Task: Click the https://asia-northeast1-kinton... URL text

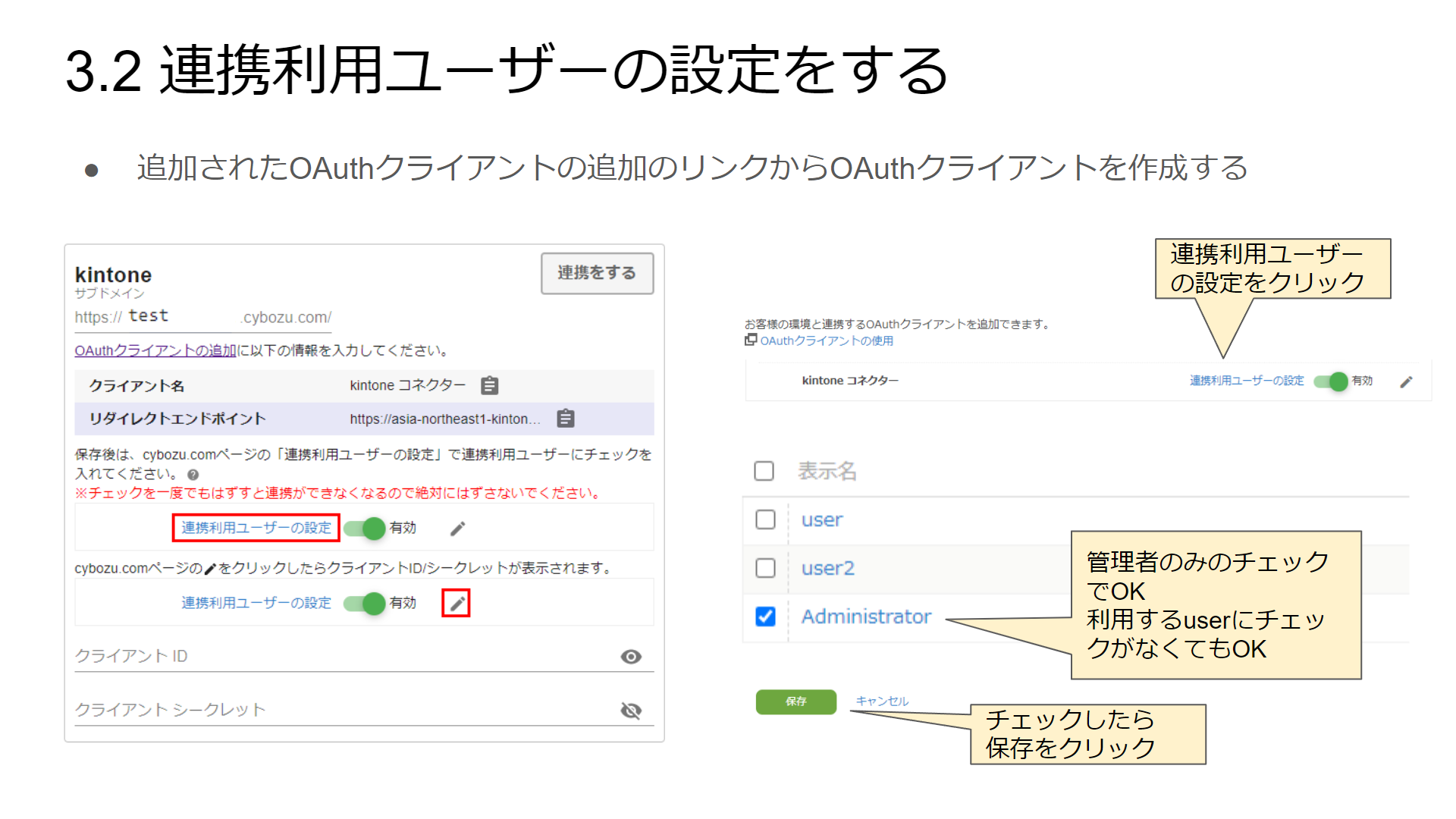Action: pyautogui.click(x=445, y=419)
